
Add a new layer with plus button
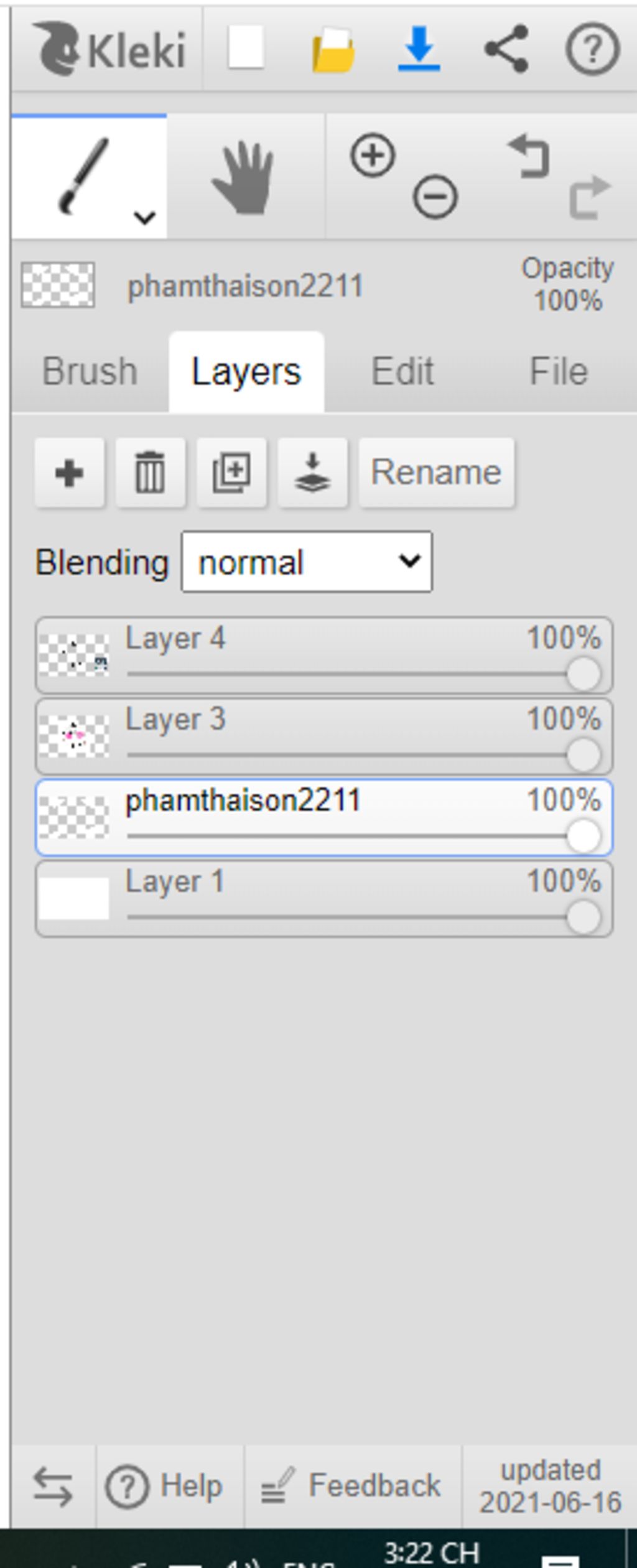70,473
